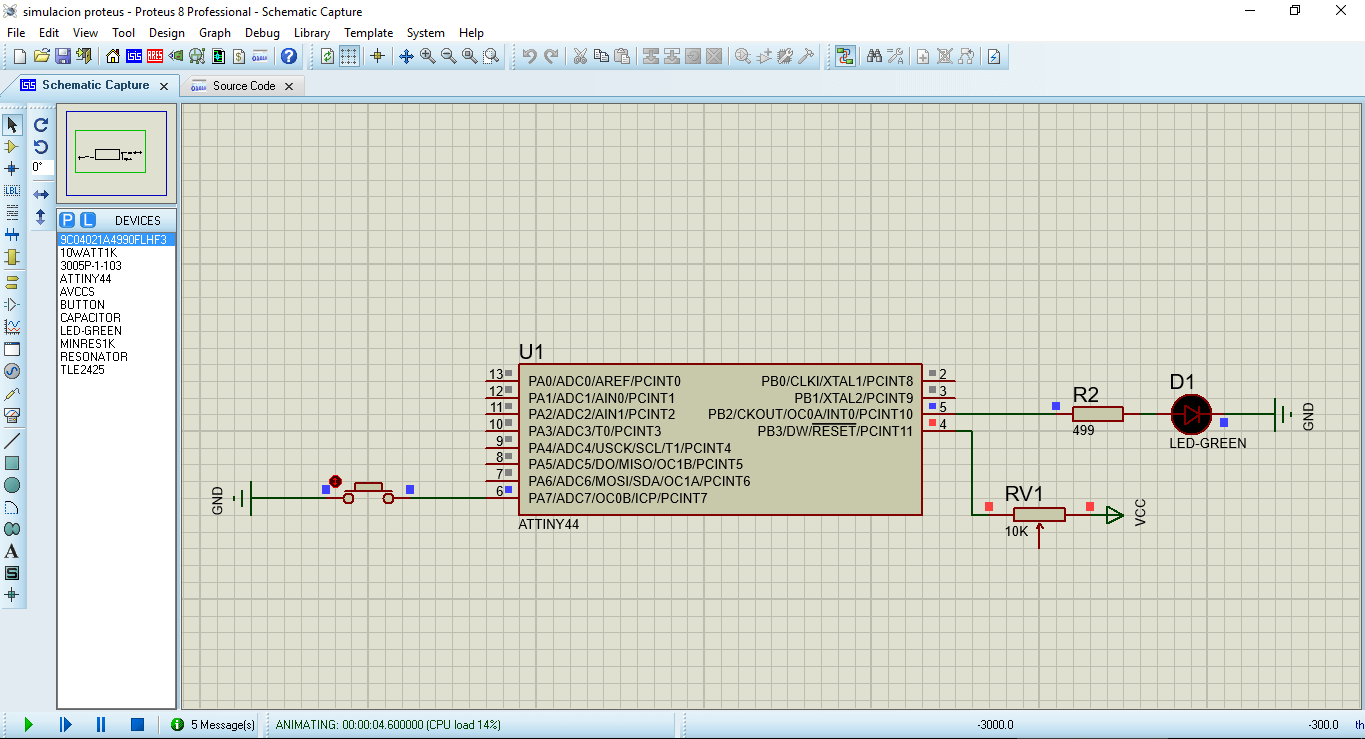Open the blue Help question mark icon
Screen dimensions: 1365x739
pyautogui.click(x=289, y=56)
